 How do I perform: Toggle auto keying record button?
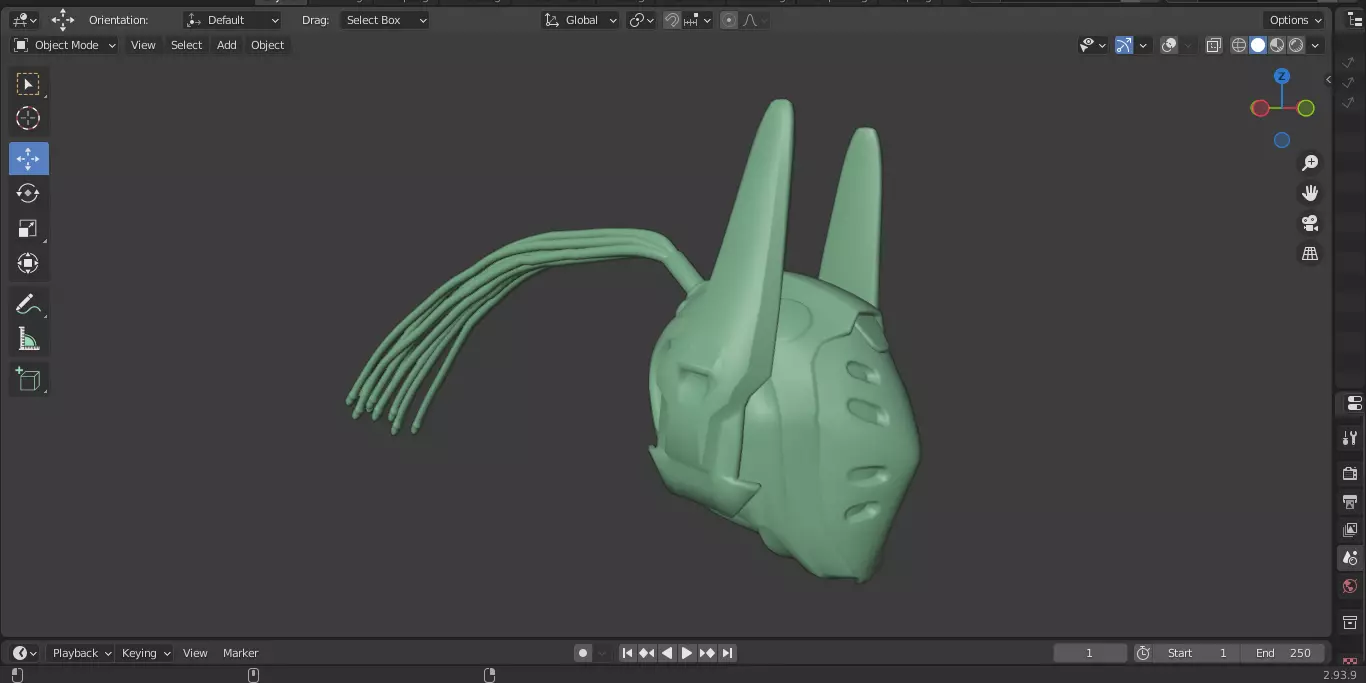coord(583,653)
